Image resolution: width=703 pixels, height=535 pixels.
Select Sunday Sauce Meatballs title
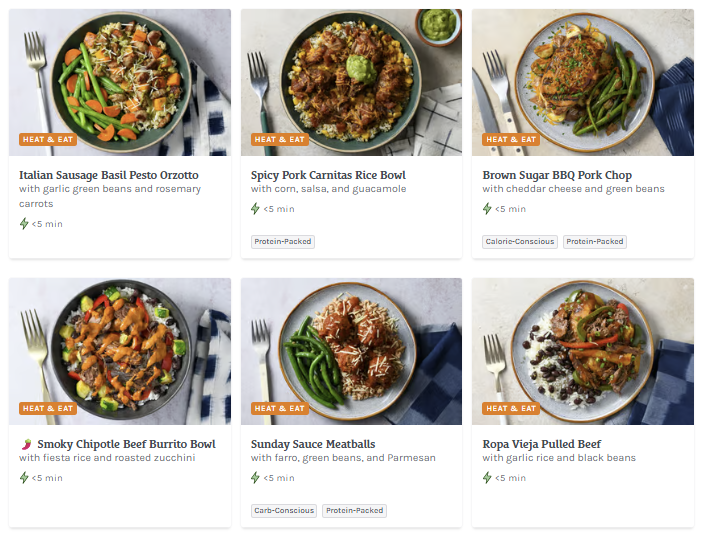click(313, 444)
